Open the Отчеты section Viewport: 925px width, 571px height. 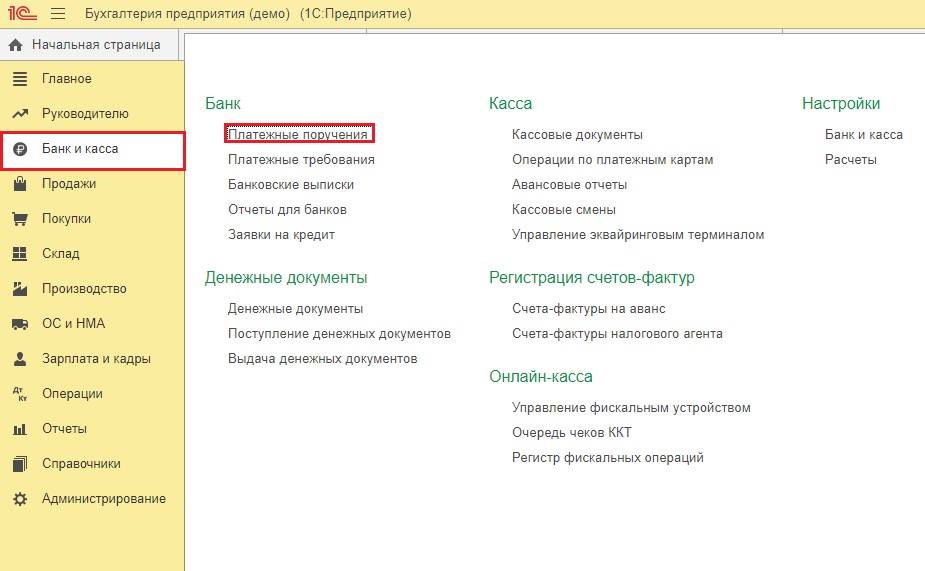[64, 429]
